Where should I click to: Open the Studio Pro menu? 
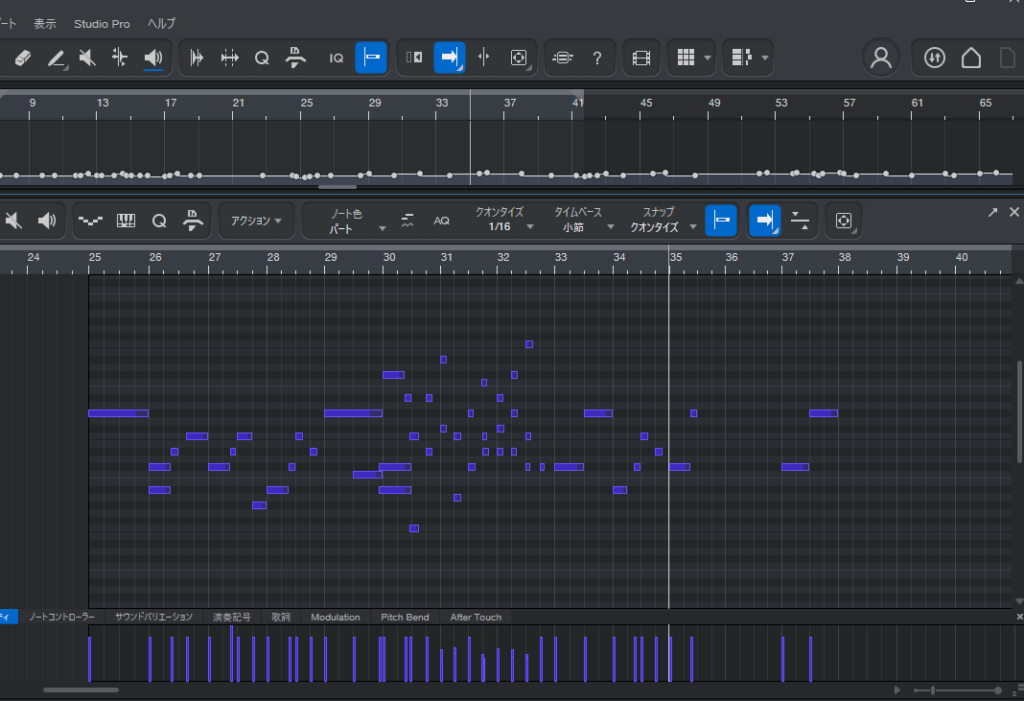click(101, 23)
